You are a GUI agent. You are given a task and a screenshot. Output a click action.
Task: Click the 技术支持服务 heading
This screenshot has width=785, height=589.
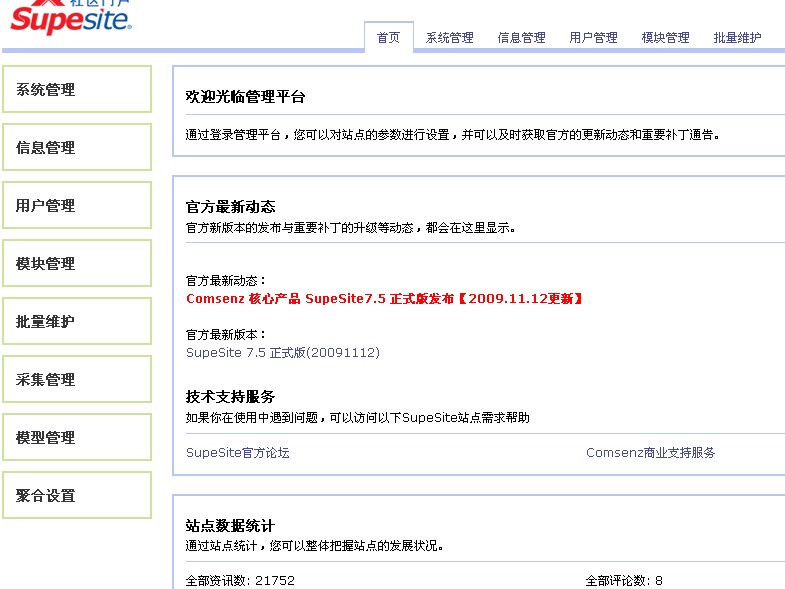pos(230,397)
